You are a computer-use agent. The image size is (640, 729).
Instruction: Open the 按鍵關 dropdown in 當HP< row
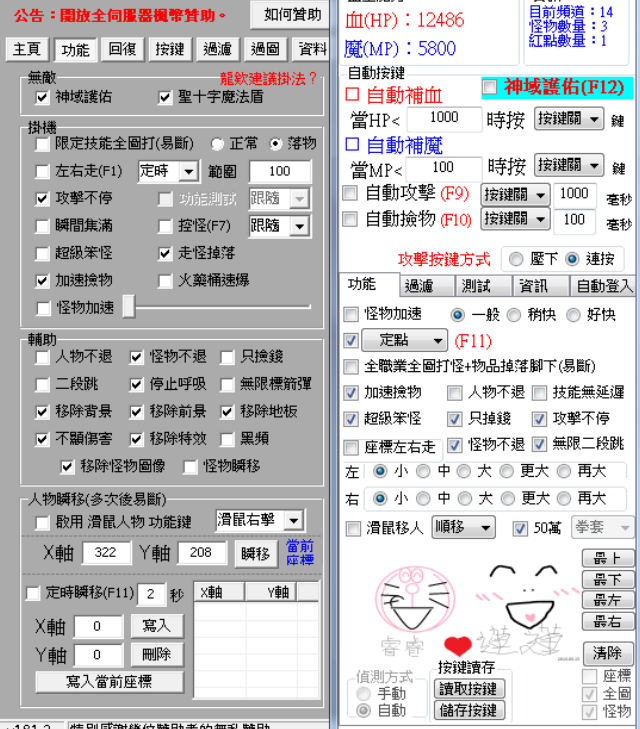(x=569, y=119)
